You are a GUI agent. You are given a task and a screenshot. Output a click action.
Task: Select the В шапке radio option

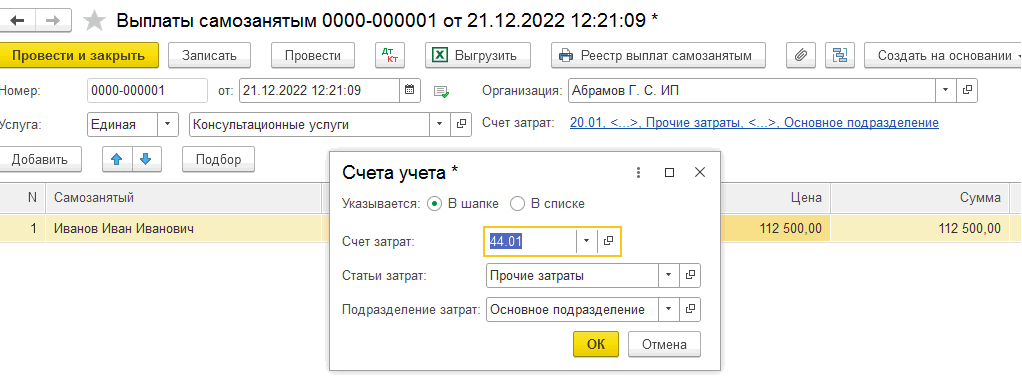(463, 203)
